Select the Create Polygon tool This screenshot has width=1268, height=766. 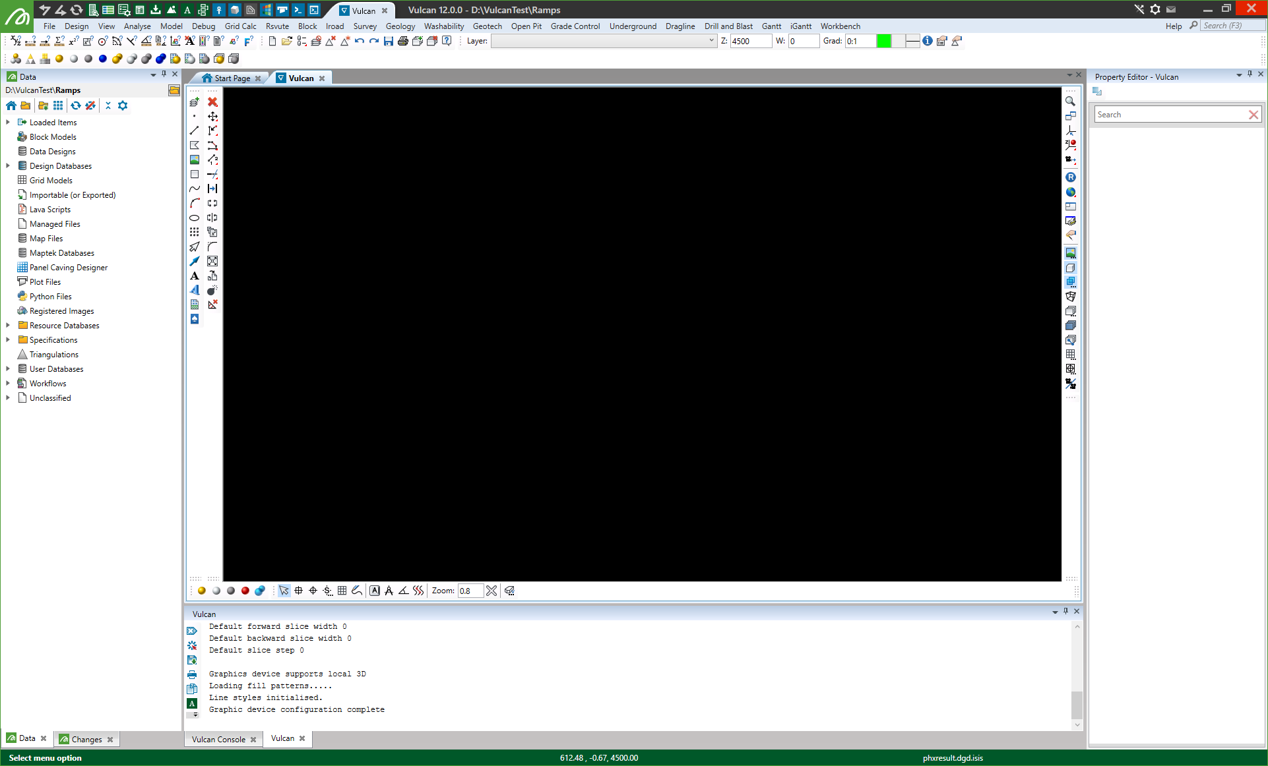coord(195,145)
